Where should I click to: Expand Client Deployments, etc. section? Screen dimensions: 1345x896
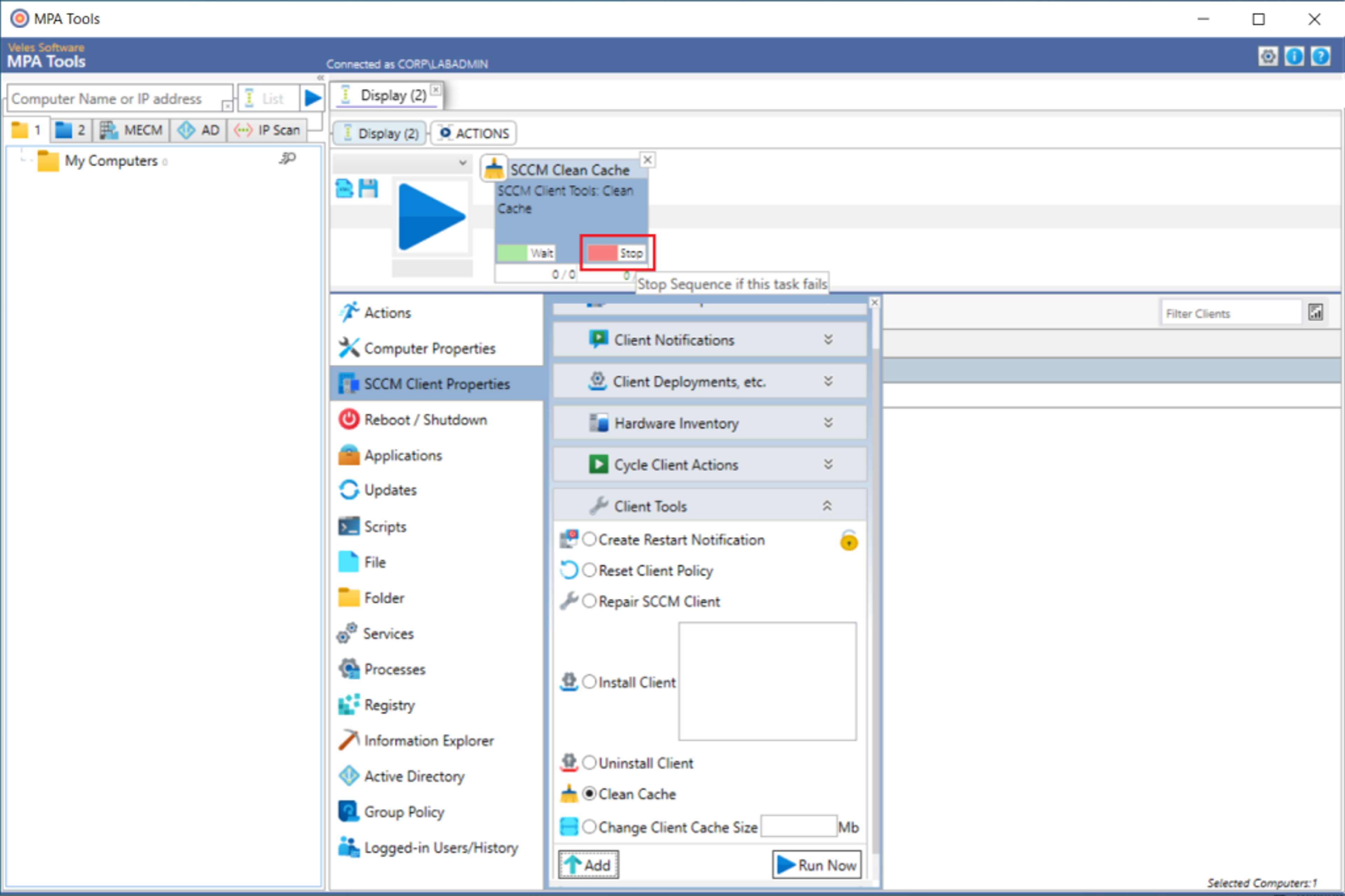710,382
